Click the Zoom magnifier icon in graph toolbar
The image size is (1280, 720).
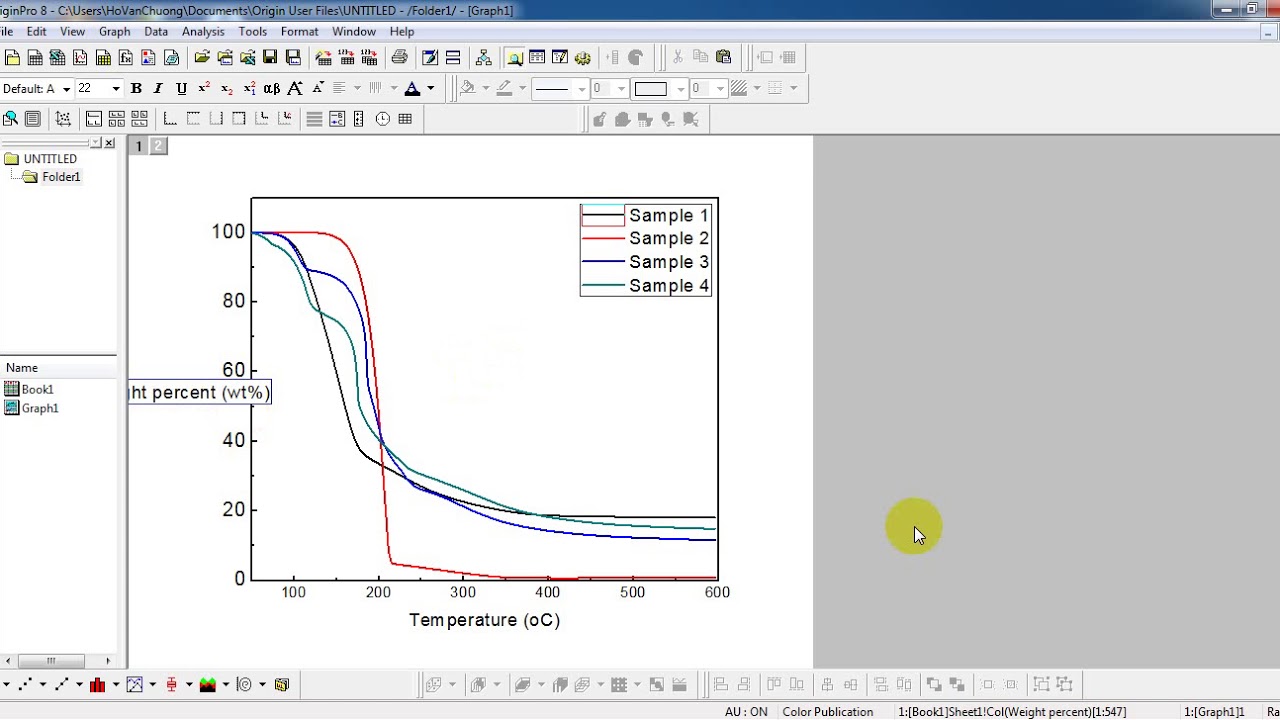click(10, 119)
